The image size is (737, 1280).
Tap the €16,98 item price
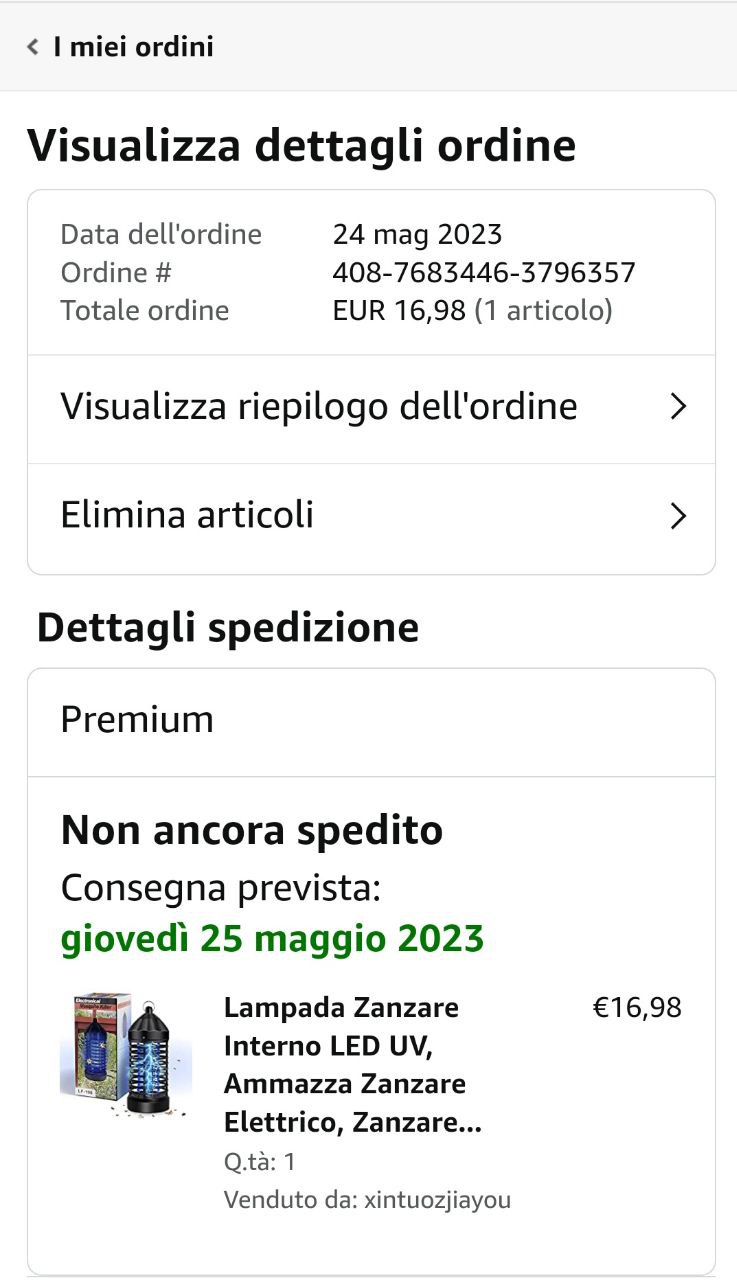point(637,1008)
